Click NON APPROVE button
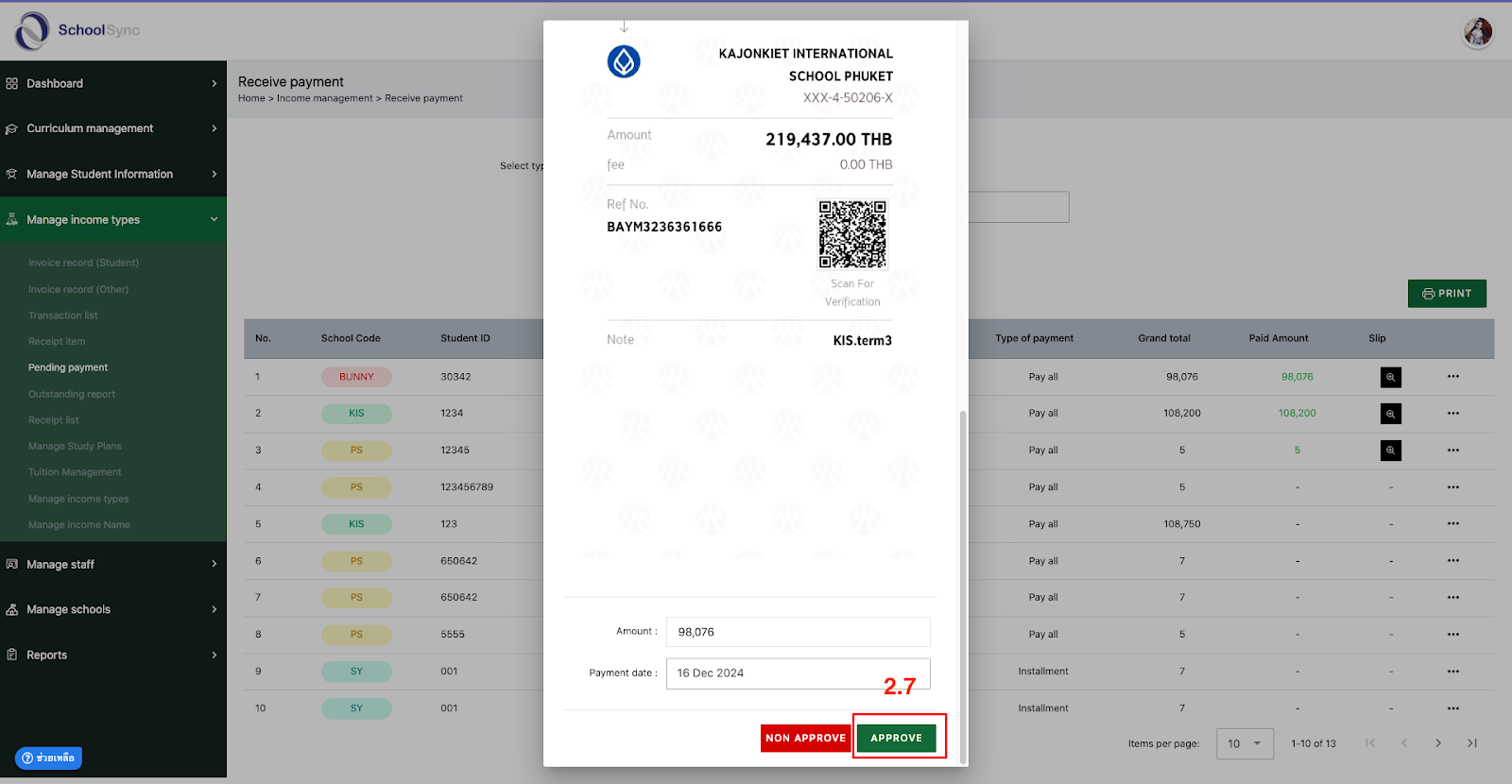 coord(805,738)
